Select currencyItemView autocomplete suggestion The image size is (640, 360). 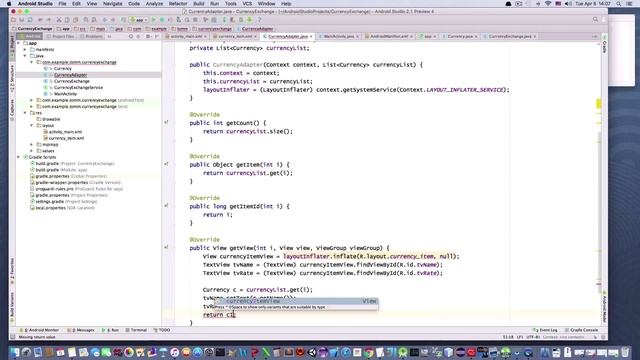(296, 301)
